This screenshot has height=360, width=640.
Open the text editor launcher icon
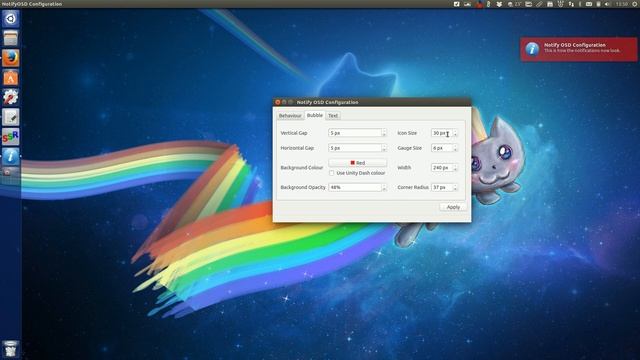click(x=11, y=117)
